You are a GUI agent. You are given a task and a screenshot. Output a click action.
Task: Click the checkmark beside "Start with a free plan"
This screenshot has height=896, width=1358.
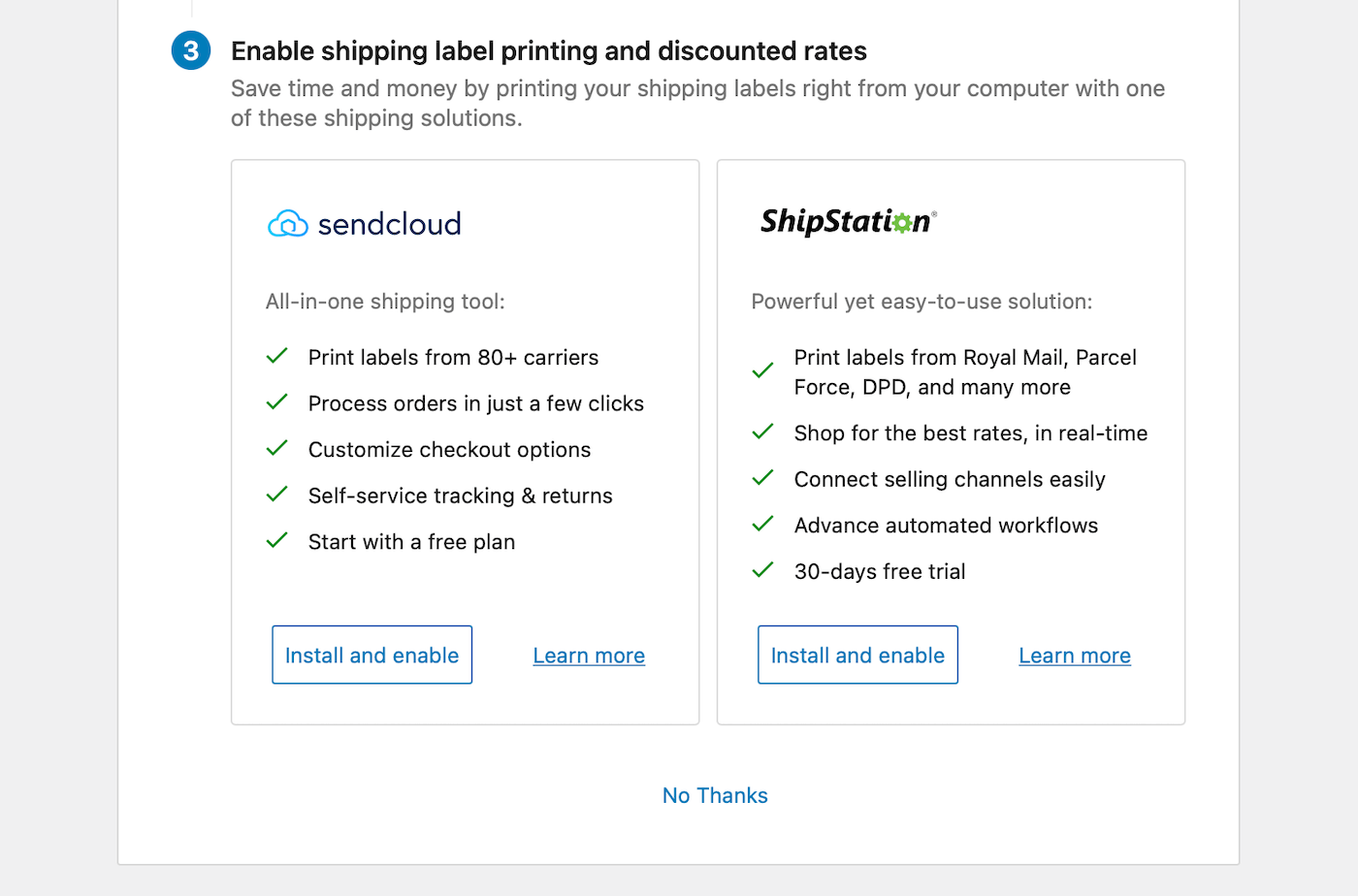(x=277, y=540)
